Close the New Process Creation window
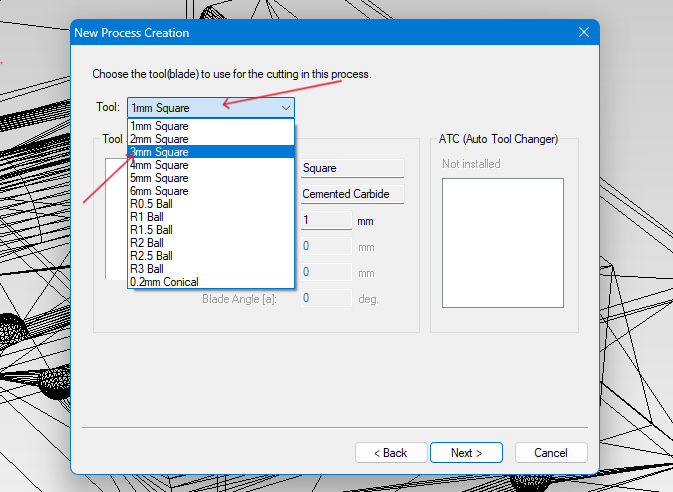Image resolution: width=673 pixels, height=492 pixels. click(x=584, y=32)
